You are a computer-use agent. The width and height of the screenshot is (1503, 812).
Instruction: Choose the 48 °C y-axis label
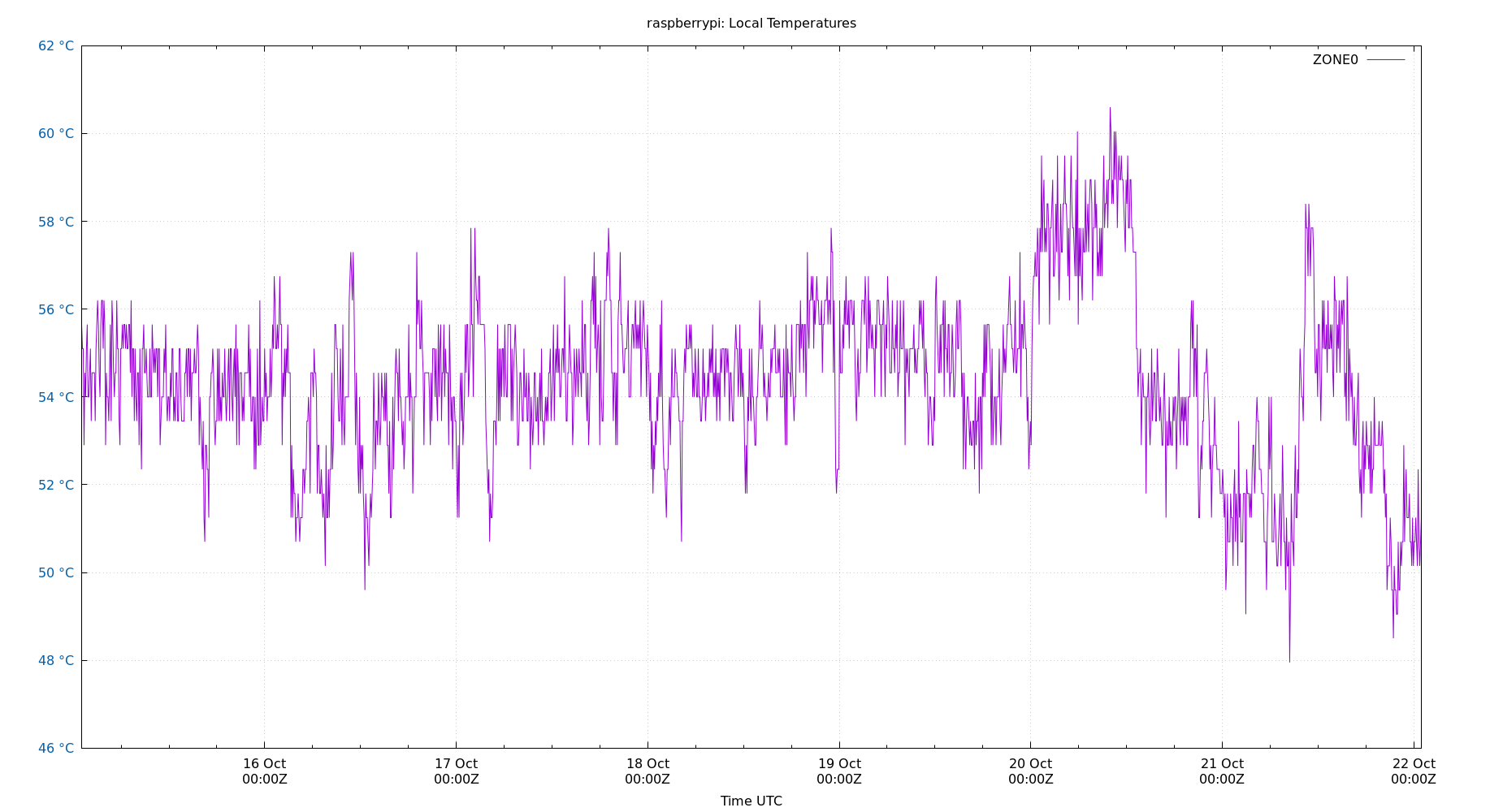56,660
